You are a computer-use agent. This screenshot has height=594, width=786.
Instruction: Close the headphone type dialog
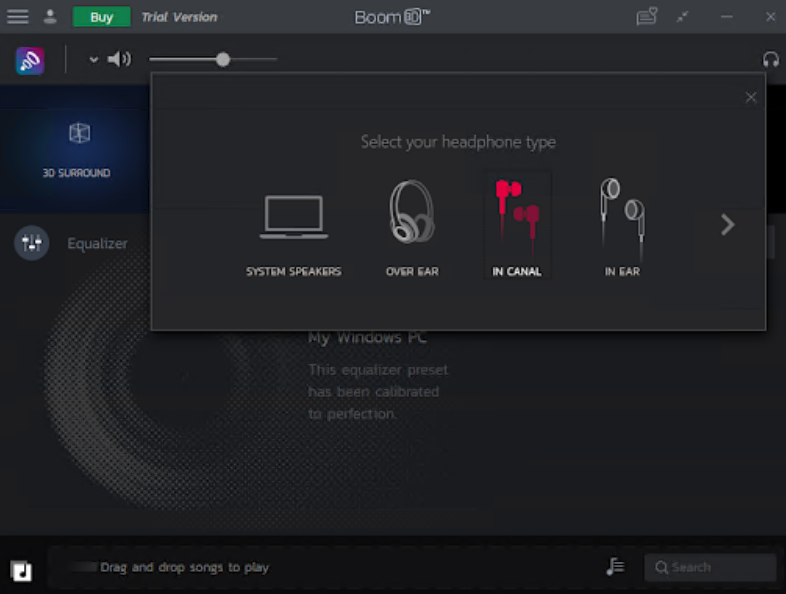[751, 97]
